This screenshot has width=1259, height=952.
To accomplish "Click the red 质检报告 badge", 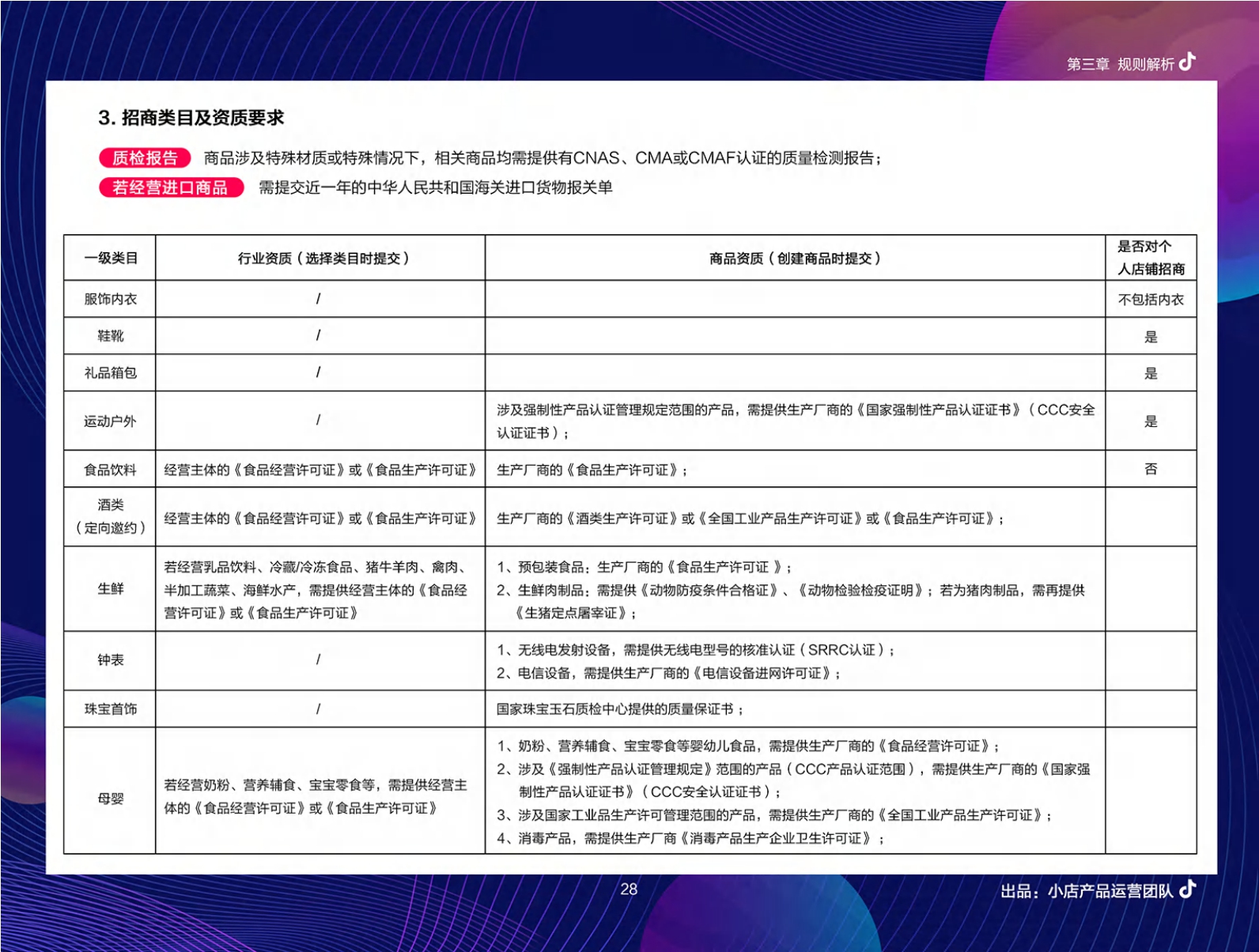I will (145, 158).
